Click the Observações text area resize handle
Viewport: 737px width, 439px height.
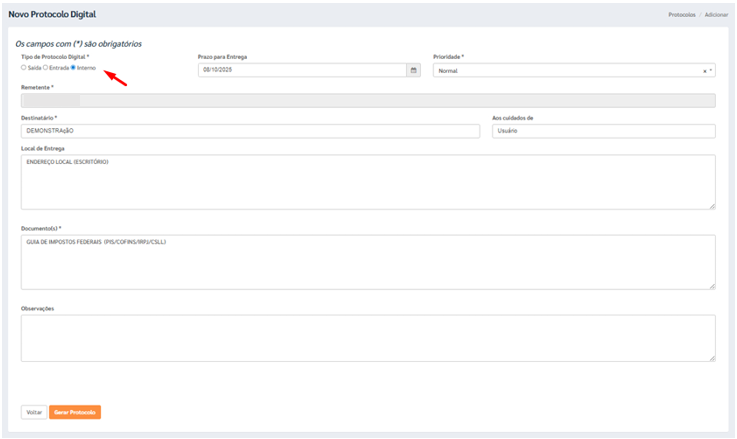712,357
